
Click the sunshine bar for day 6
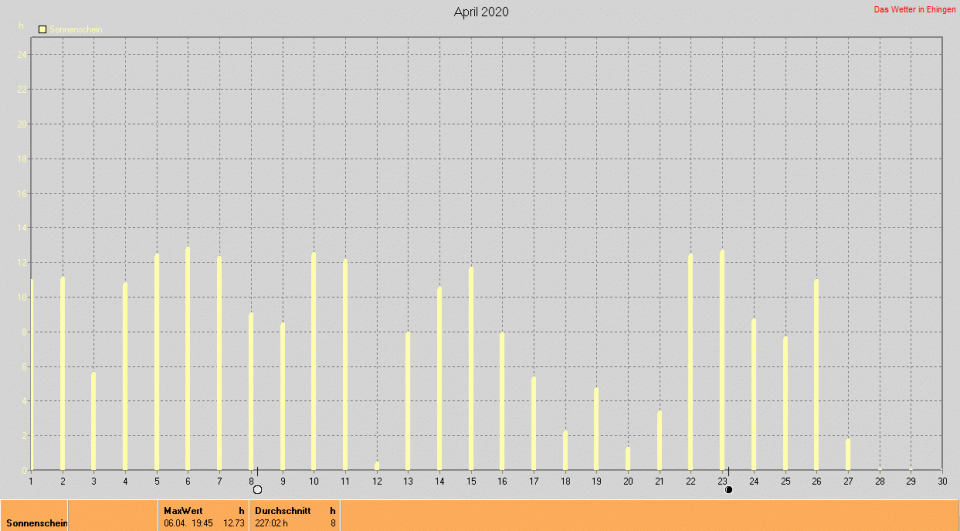coord(188,358)
